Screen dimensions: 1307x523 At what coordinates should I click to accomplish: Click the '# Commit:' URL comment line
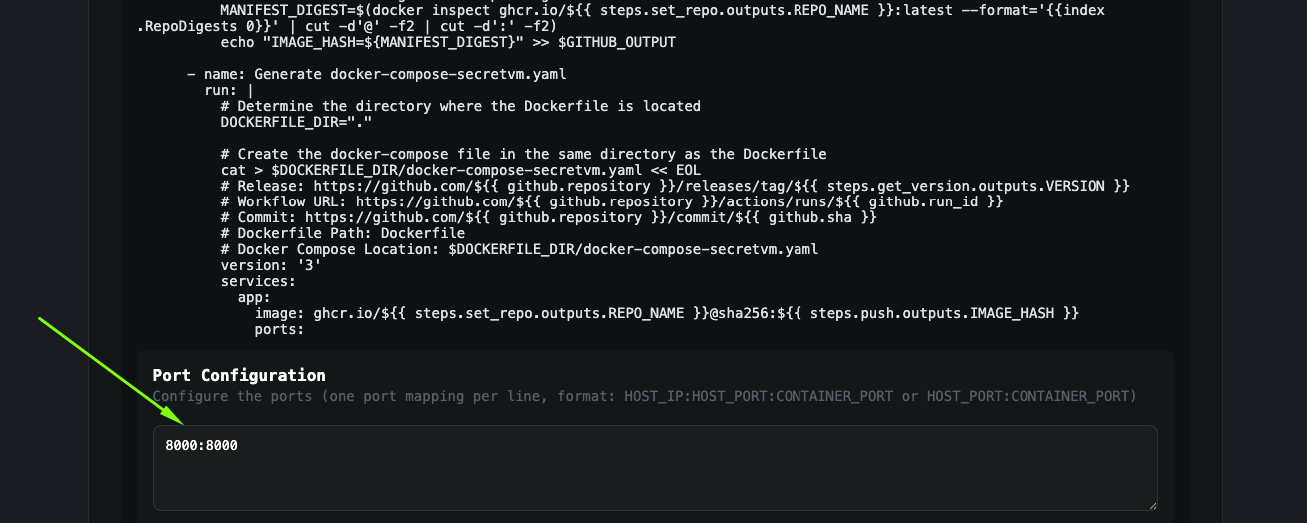tap(549, 218)
